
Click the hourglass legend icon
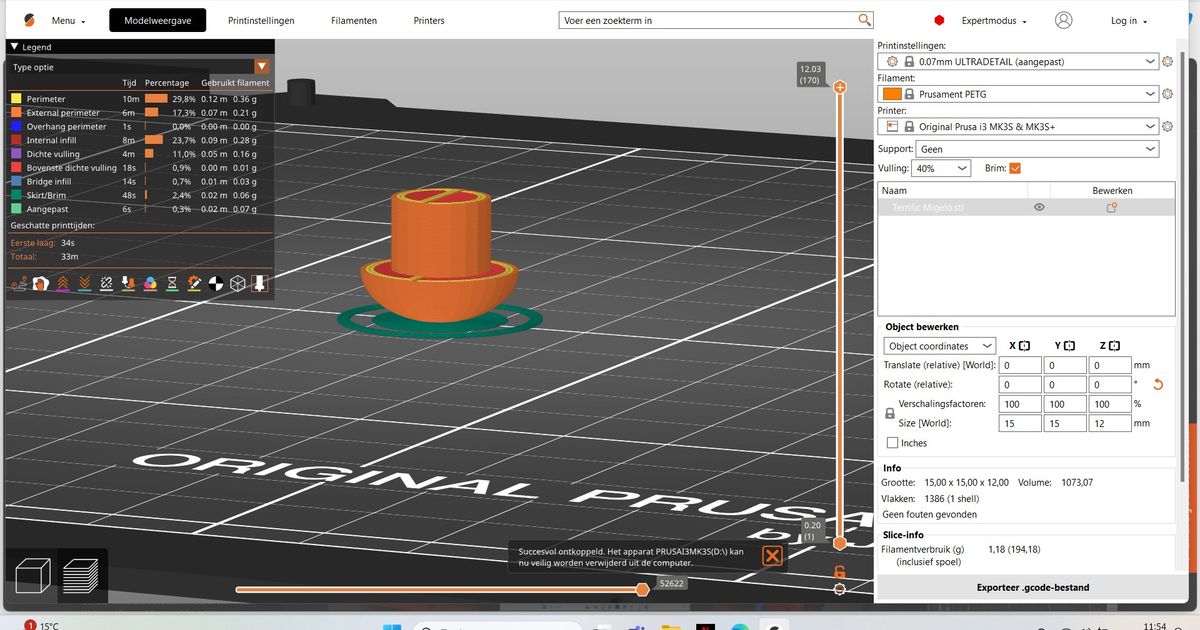pos(172,284)
